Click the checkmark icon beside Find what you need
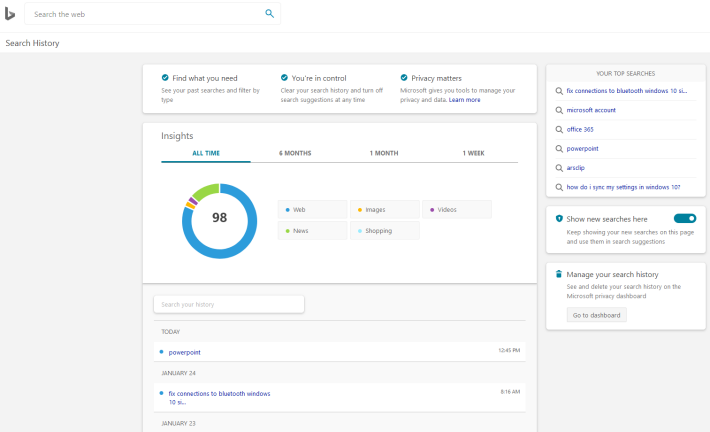710x432 pixels. pyautogui.click(x=165, y=77)
